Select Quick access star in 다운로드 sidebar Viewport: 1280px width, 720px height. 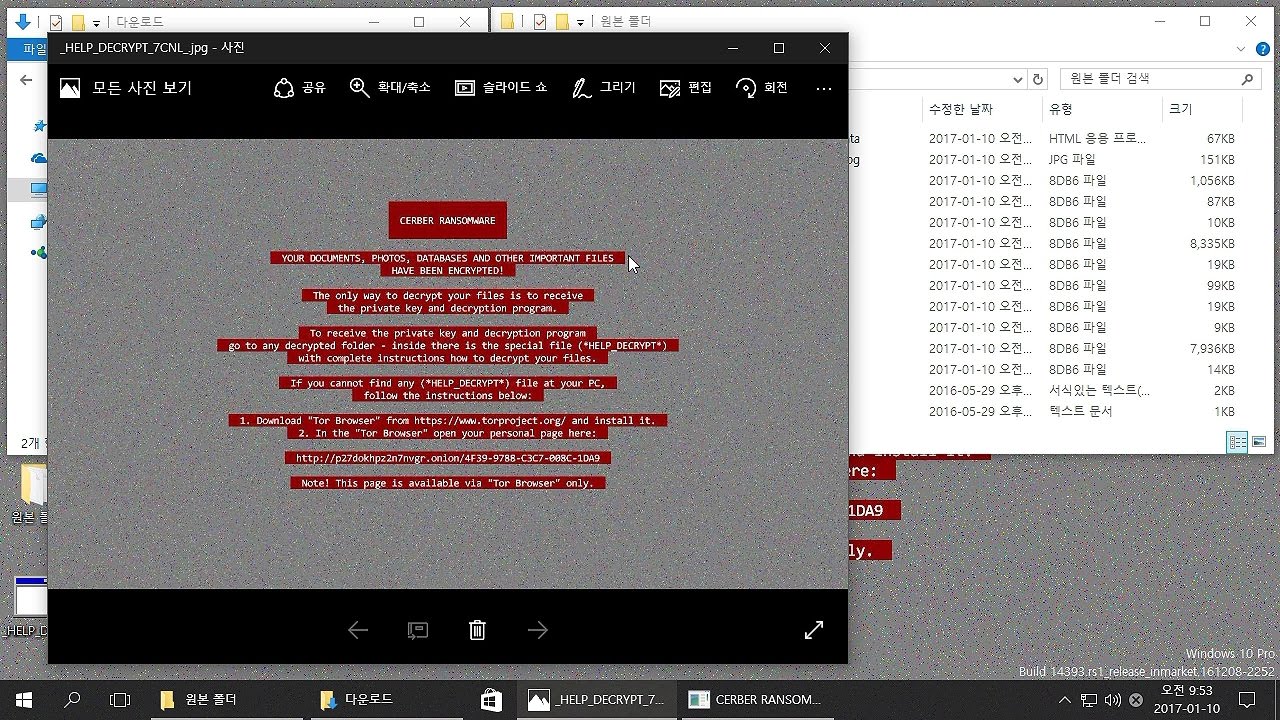[x=40, y=126]
